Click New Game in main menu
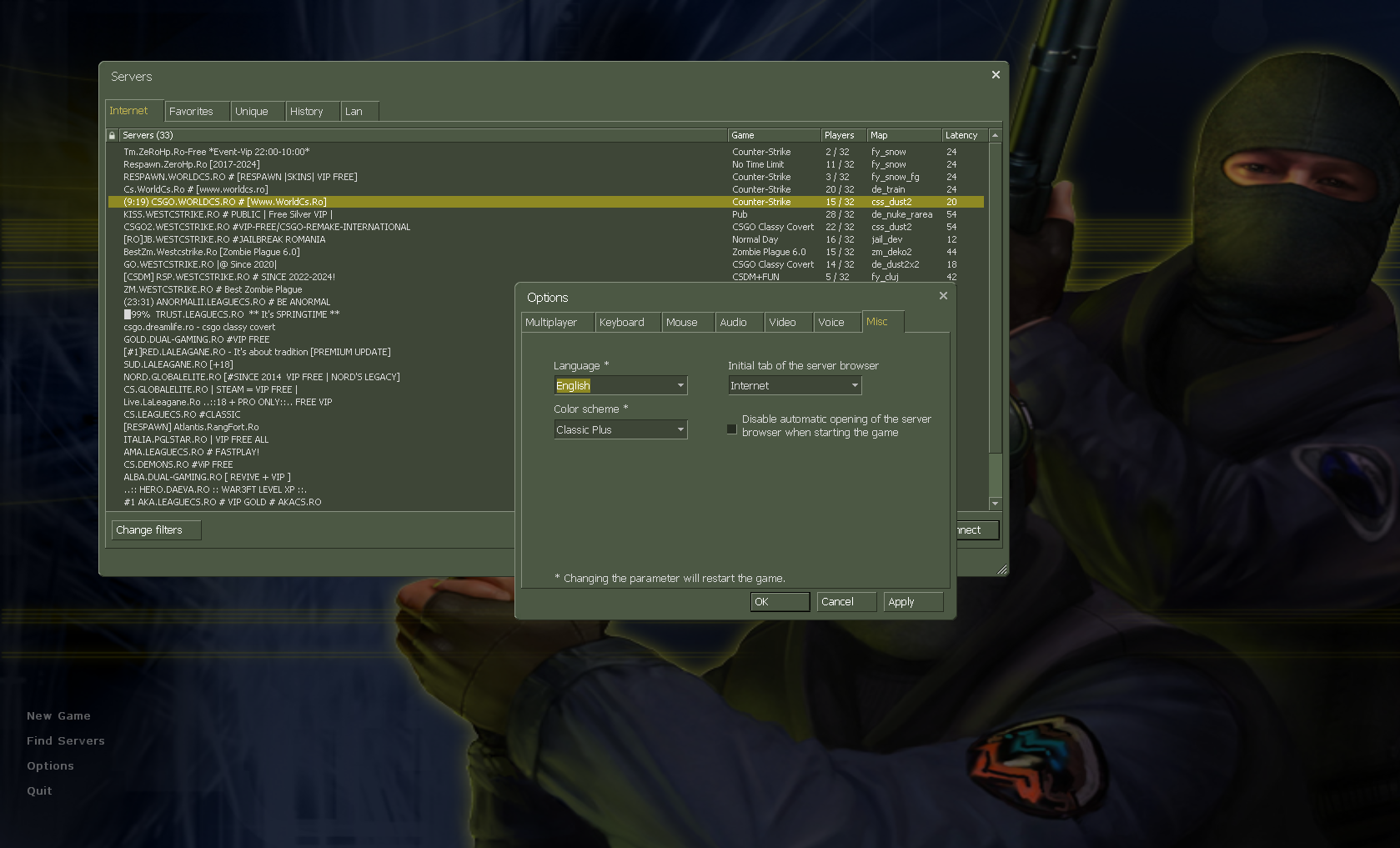This screenshot has height=848, width=1400. point(58,716)
